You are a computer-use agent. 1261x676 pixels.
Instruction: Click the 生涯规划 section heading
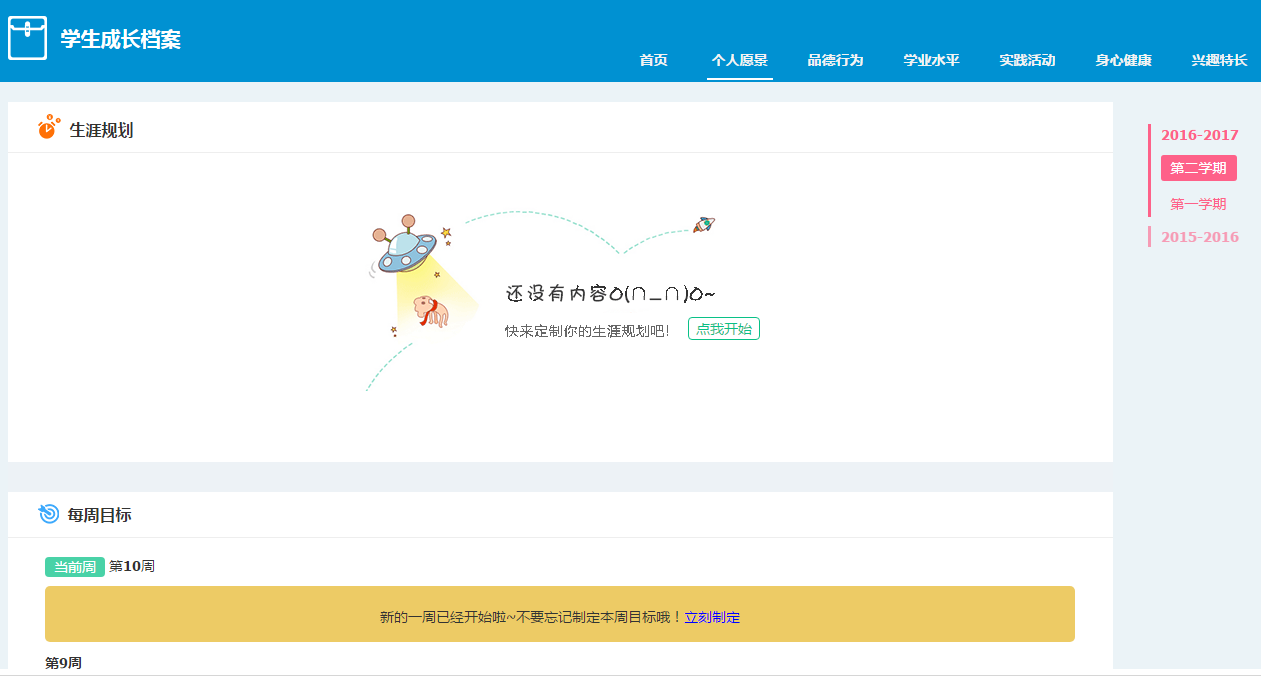point(101,130)
